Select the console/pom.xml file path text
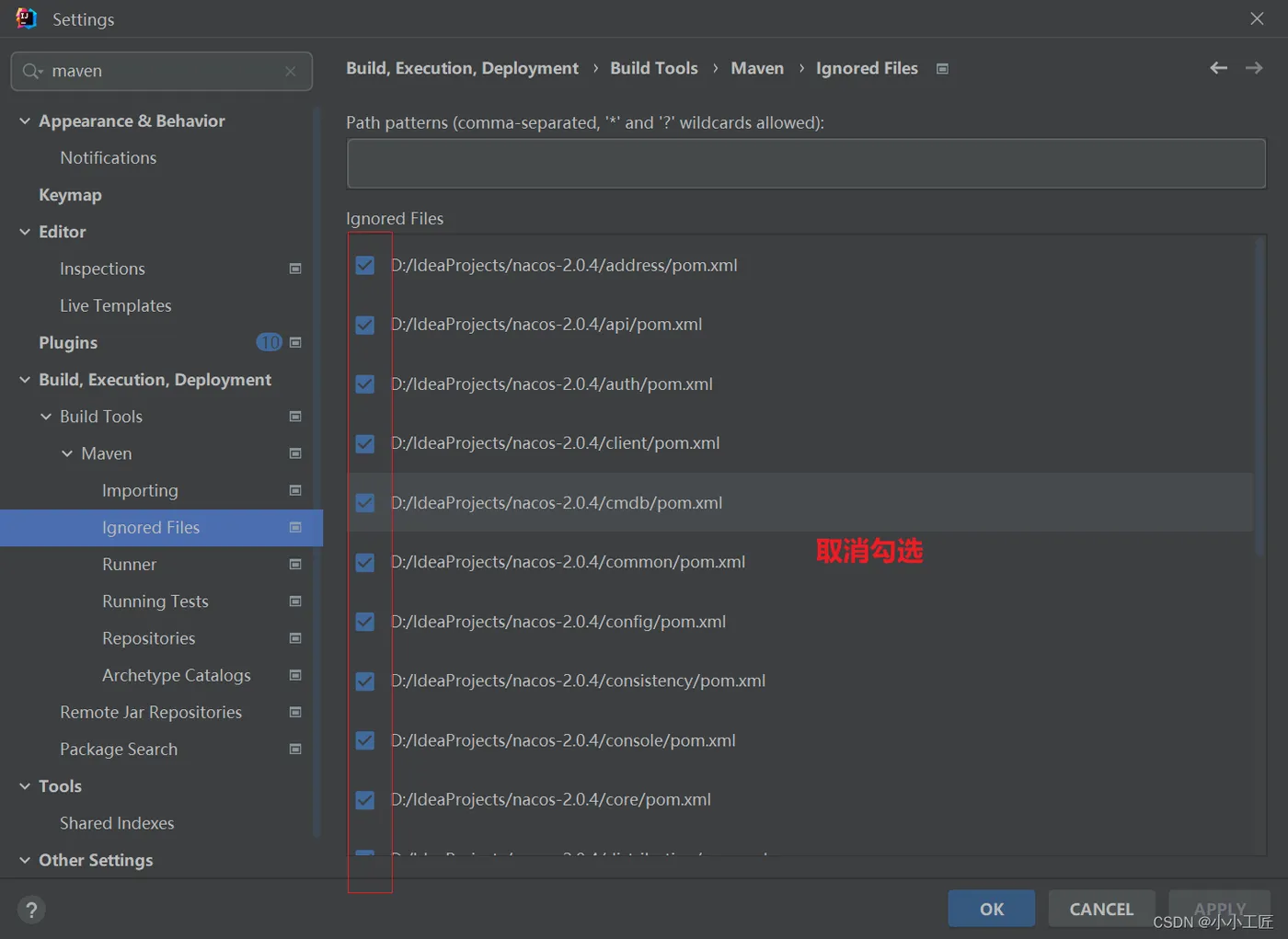This screenshot has width=1288, height=939. point(563,740)
